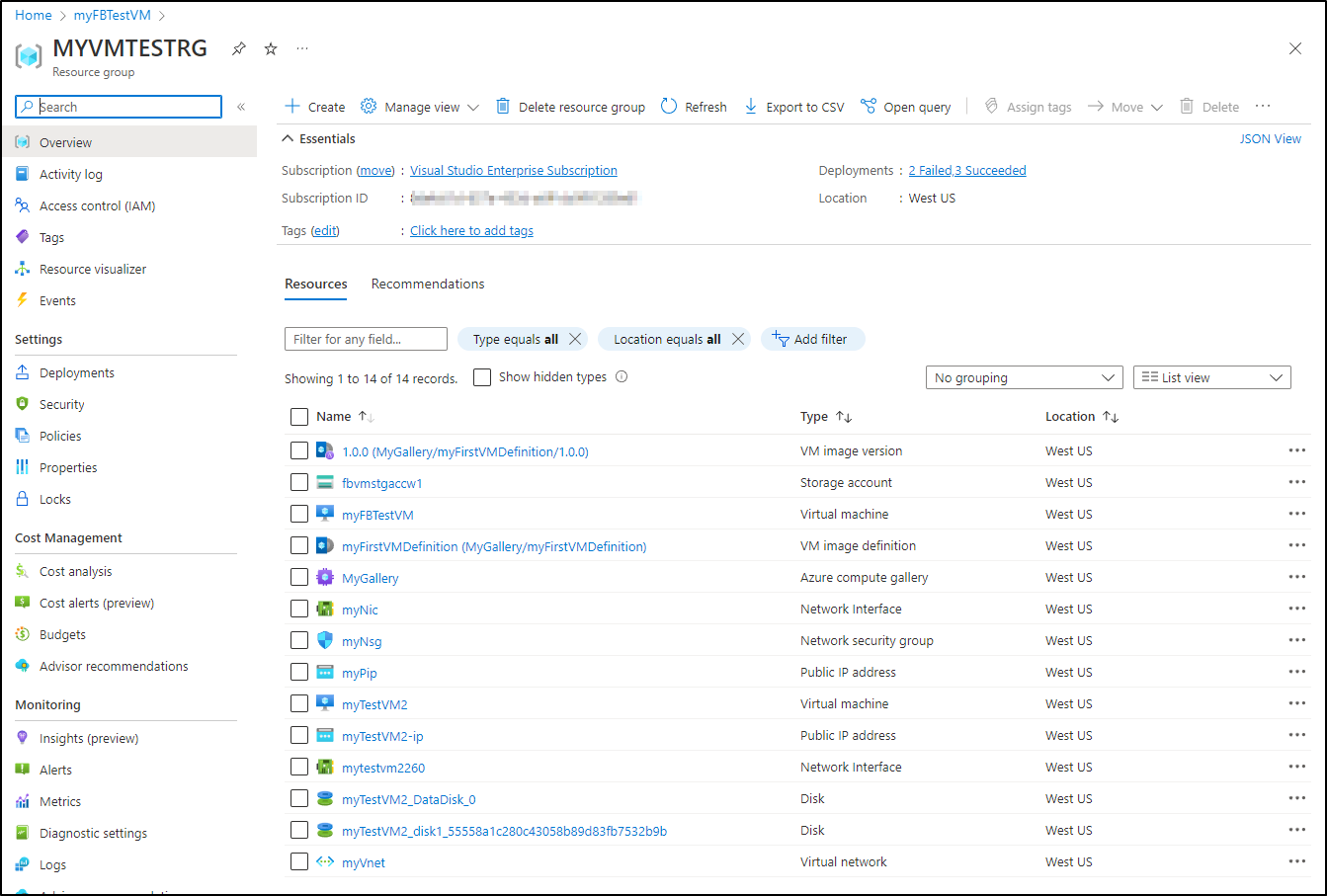This screenshot has height=896, width=1327.
Task: Open the List view dropdown
Action: (1212, 377)
